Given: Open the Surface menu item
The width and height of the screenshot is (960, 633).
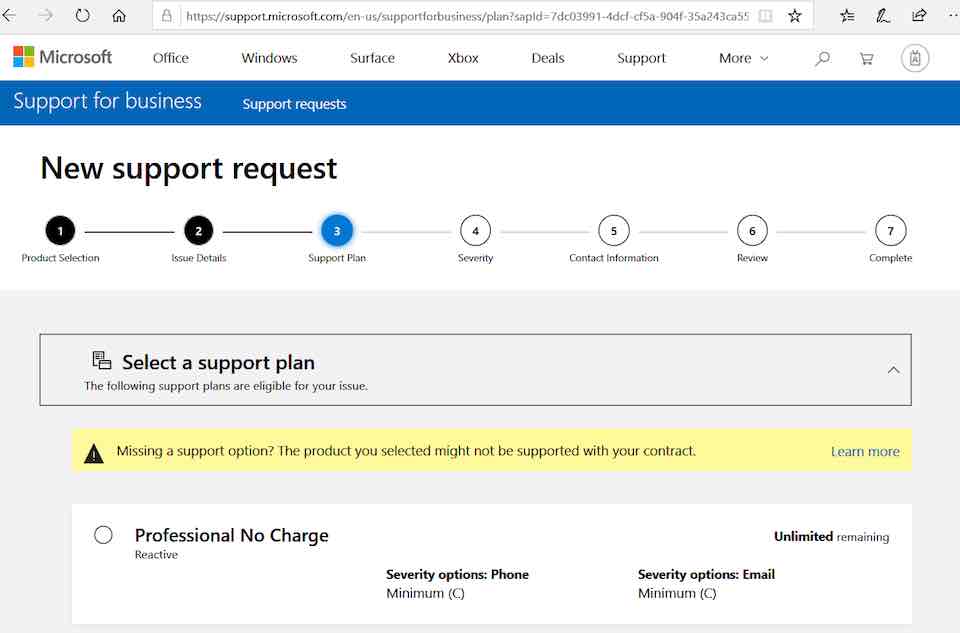Looking at the screenshot, I should (x=372, y=58).
